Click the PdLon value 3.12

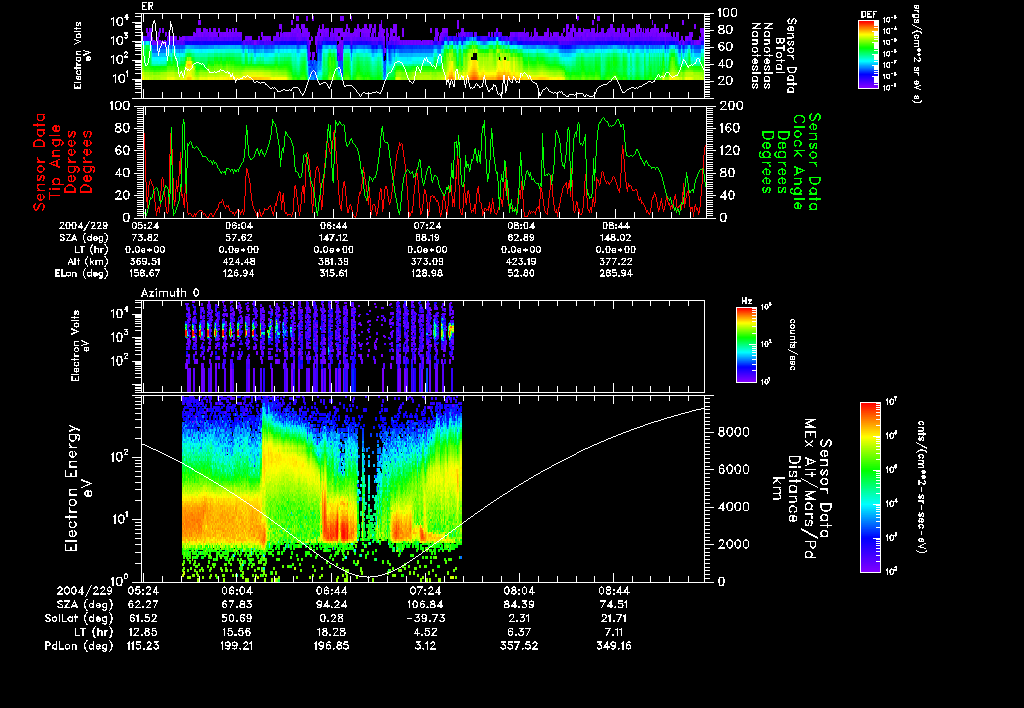click(x=425, y=646)
